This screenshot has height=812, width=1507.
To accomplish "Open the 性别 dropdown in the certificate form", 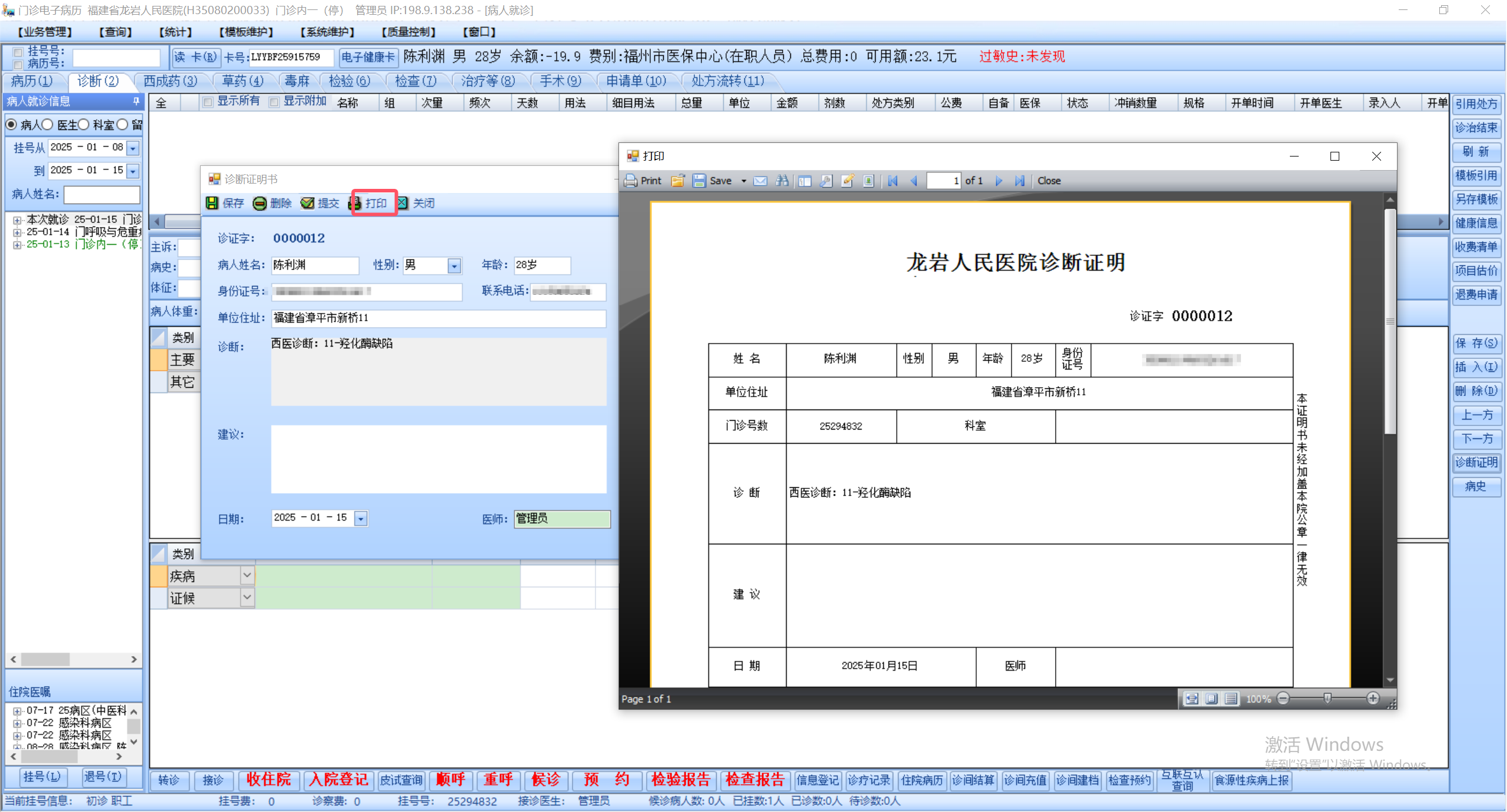I will tap(454, 266).
